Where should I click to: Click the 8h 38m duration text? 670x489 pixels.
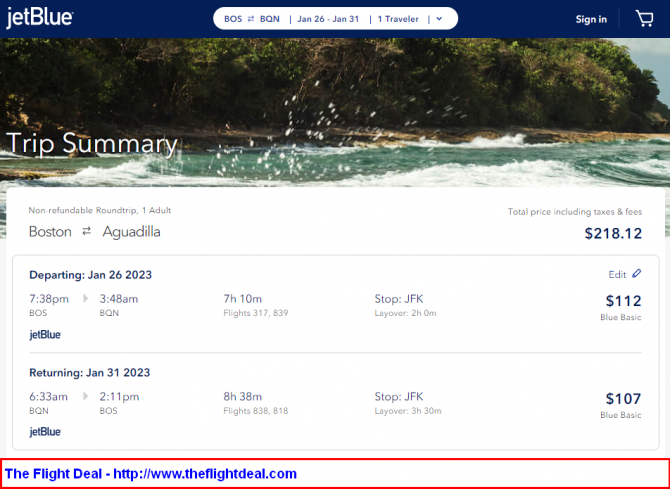243,397
